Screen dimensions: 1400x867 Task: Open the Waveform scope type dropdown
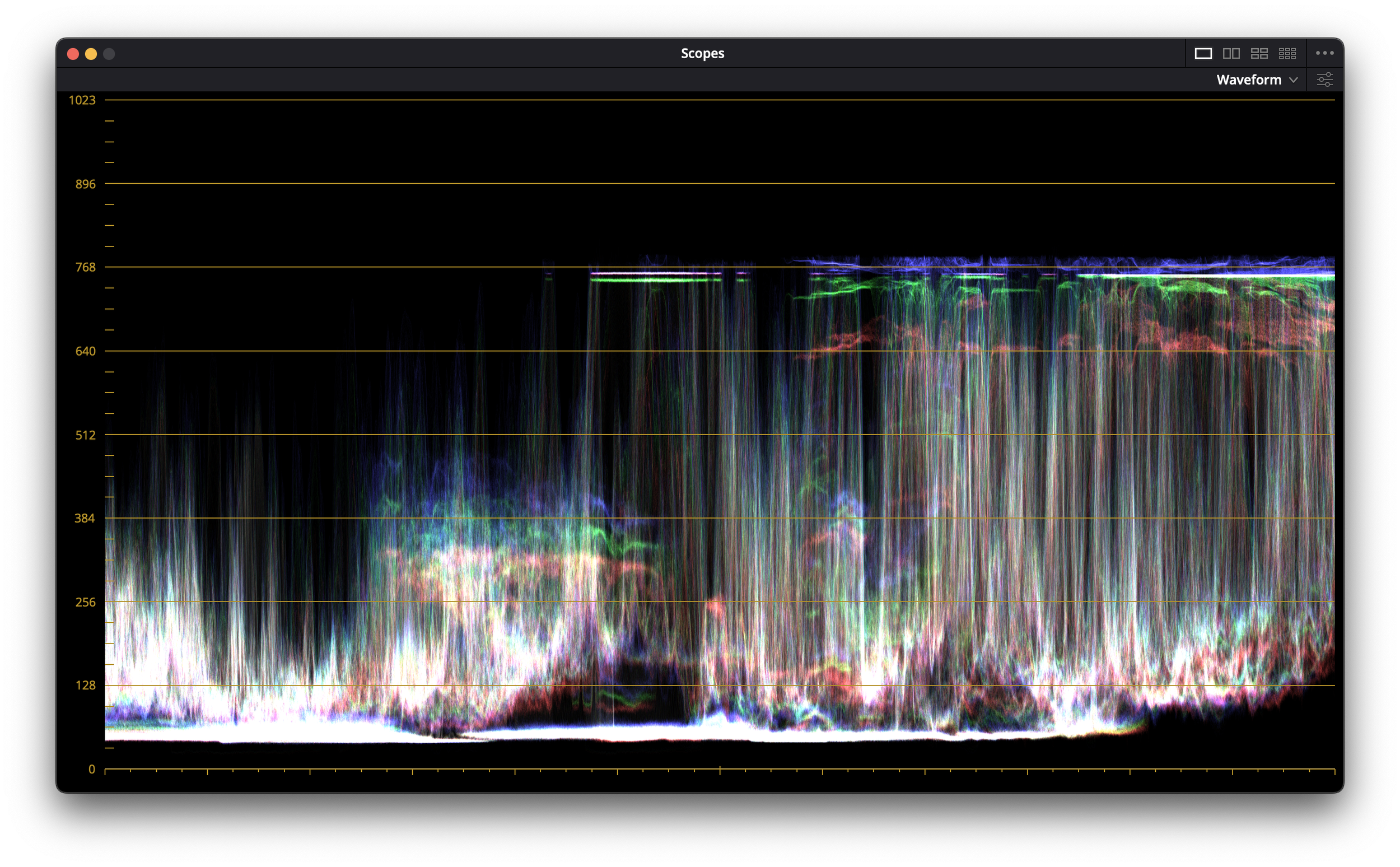1257,80
